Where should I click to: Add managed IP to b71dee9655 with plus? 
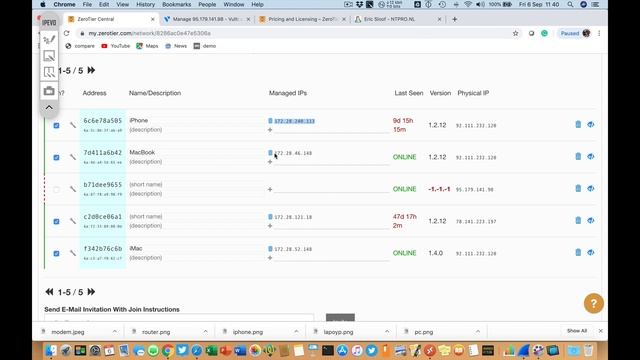[x=270, y=189]
